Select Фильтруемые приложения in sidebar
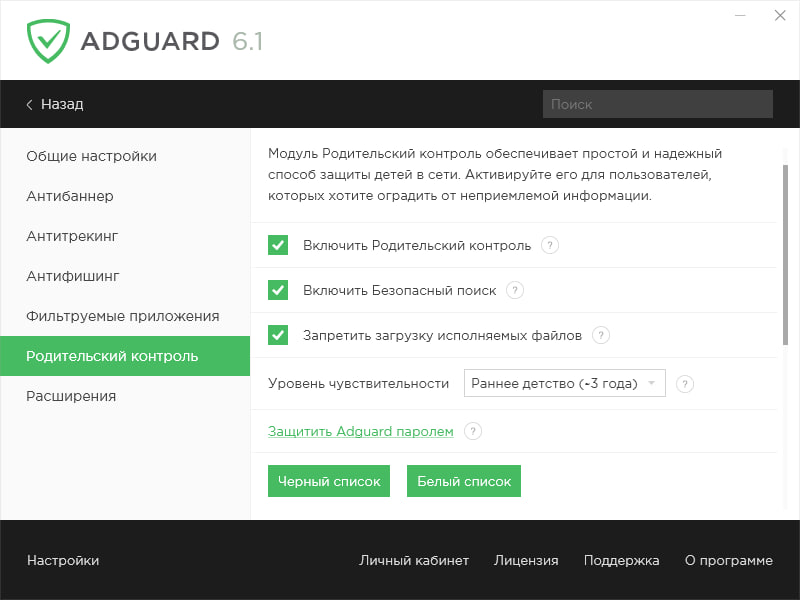The height and width of the screenshot is (600, 800). point(123,316)
